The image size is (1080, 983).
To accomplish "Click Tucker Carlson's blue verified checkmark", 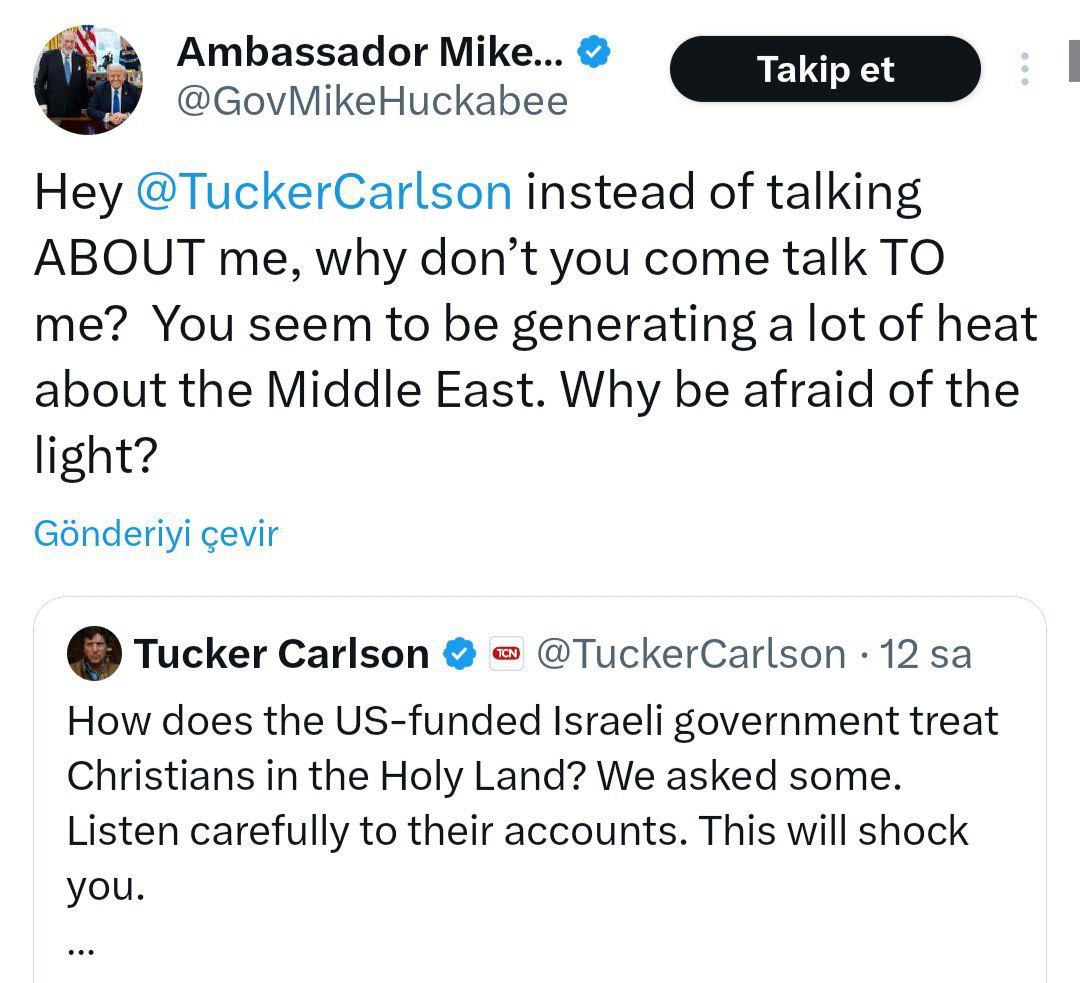I will (x=460, y=654).
